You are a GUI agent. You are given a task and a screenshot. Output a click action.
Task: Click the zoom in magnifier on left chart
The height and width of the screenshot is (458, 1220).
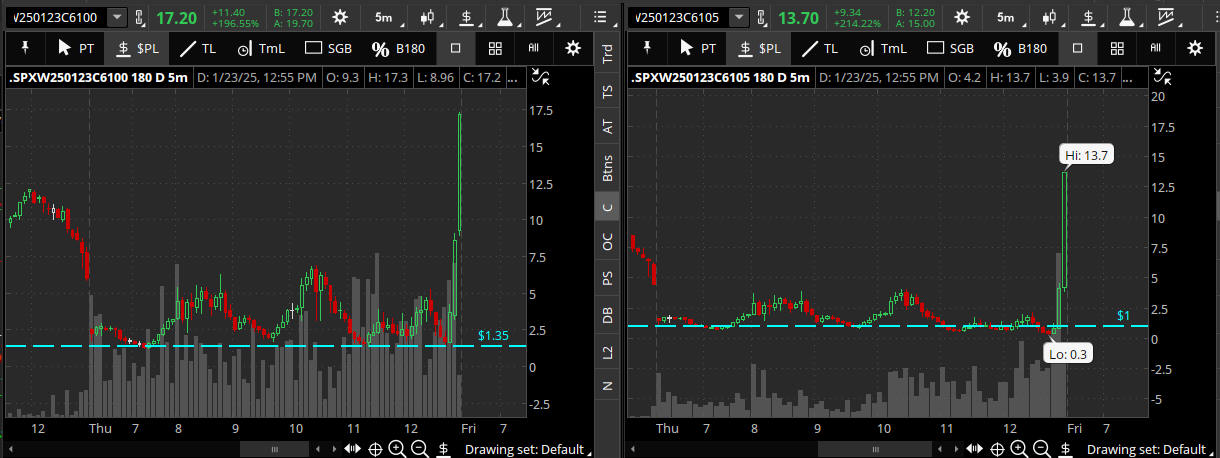coord(397,449)
